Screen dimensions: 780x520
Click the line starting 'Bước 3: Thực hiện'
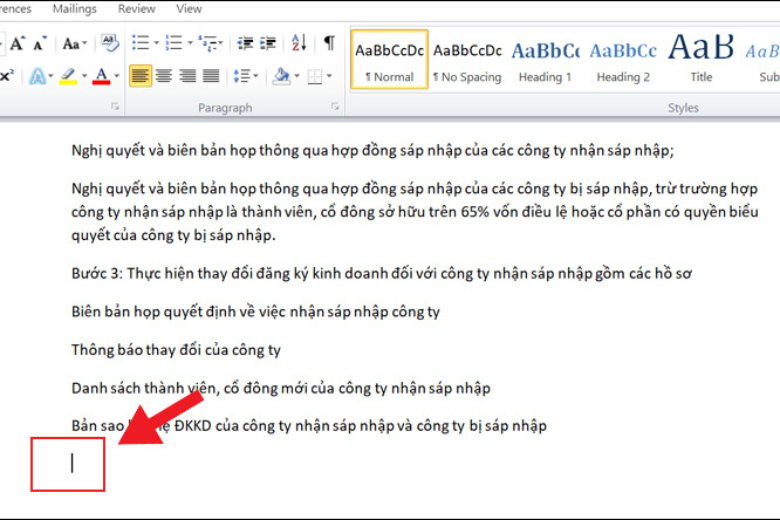point(382,273)
